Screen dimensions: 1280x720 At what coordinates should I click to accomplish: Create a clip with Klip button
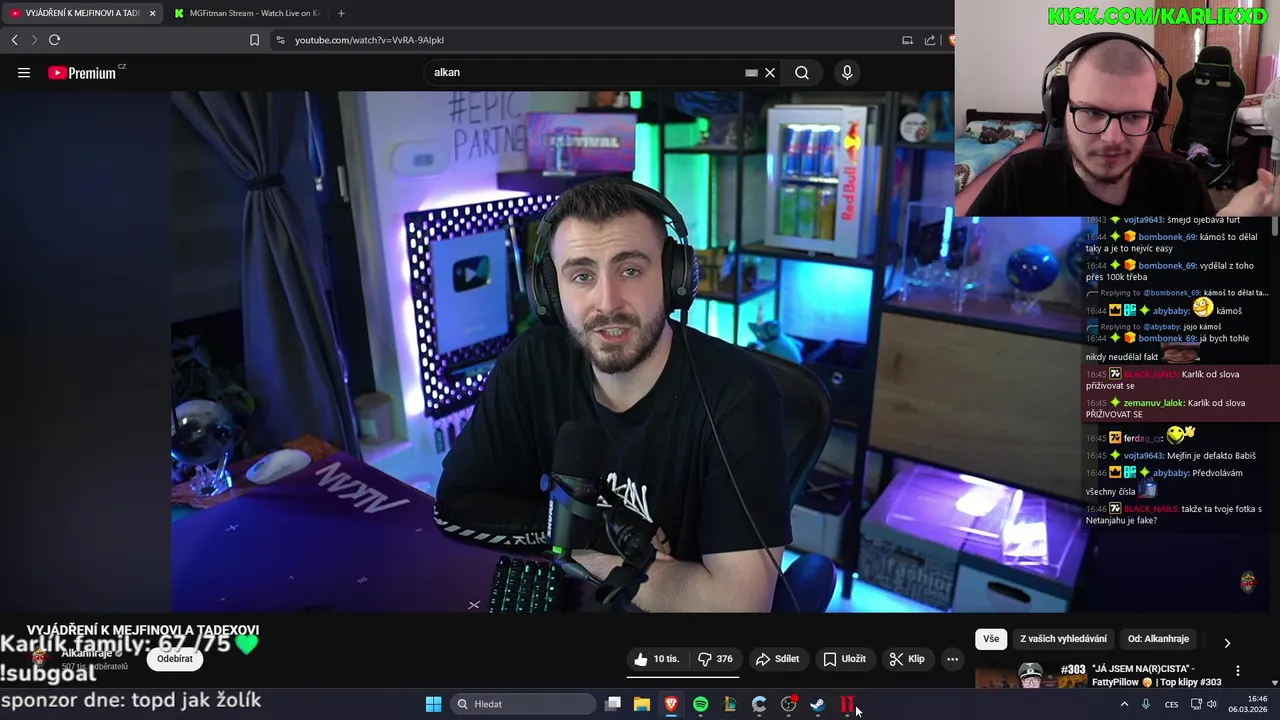tap(906, 659)
